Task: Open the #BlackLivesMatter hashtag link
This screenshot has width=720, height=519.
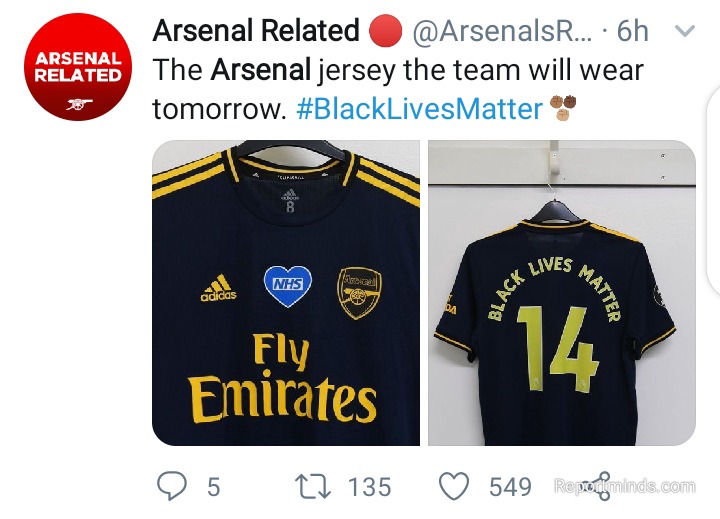Action: pyautogui.click(x=419, y=108)
